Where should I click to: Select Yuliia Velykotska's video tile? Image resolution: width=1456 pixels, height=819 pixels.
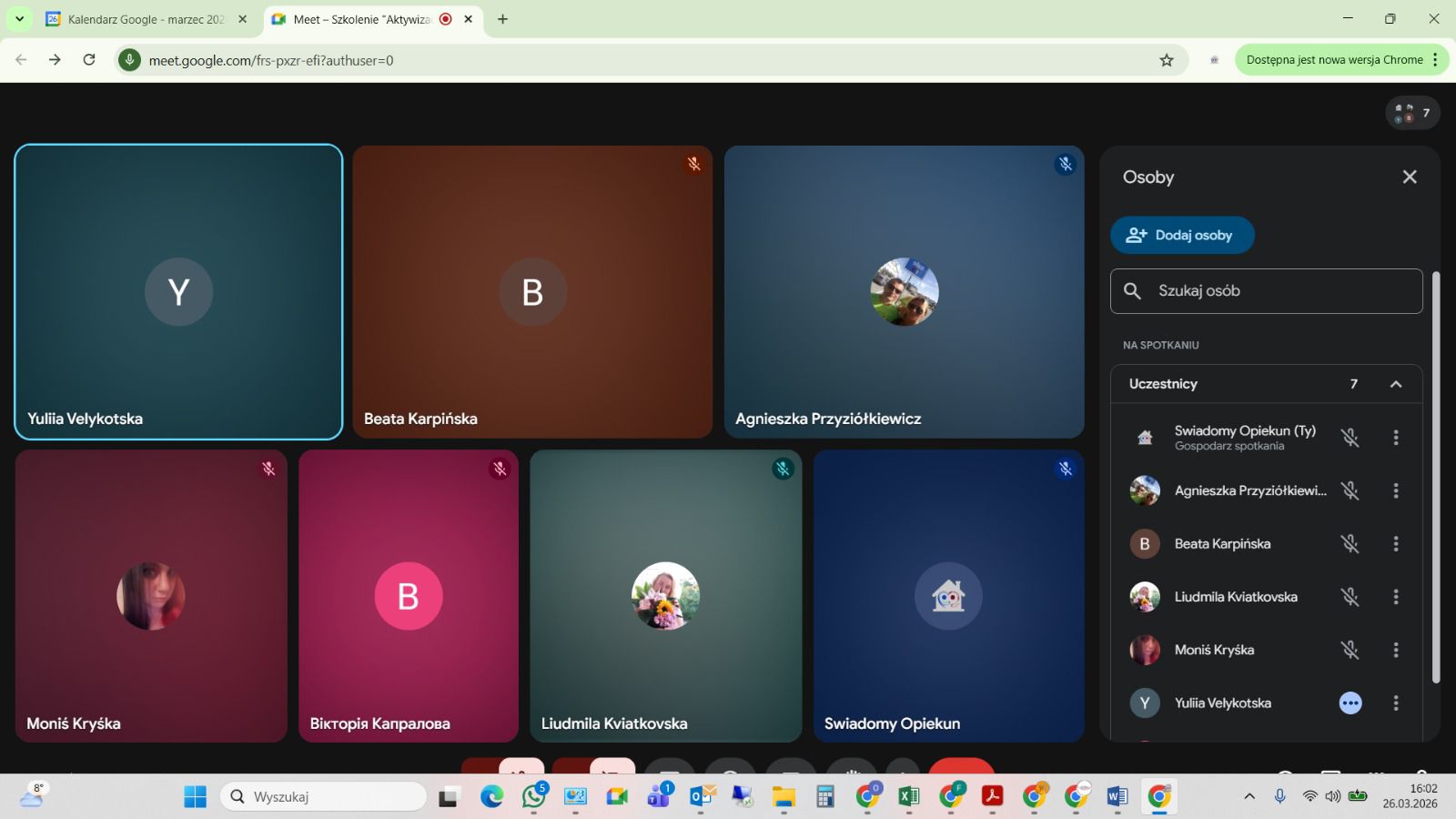pos(178,292)
